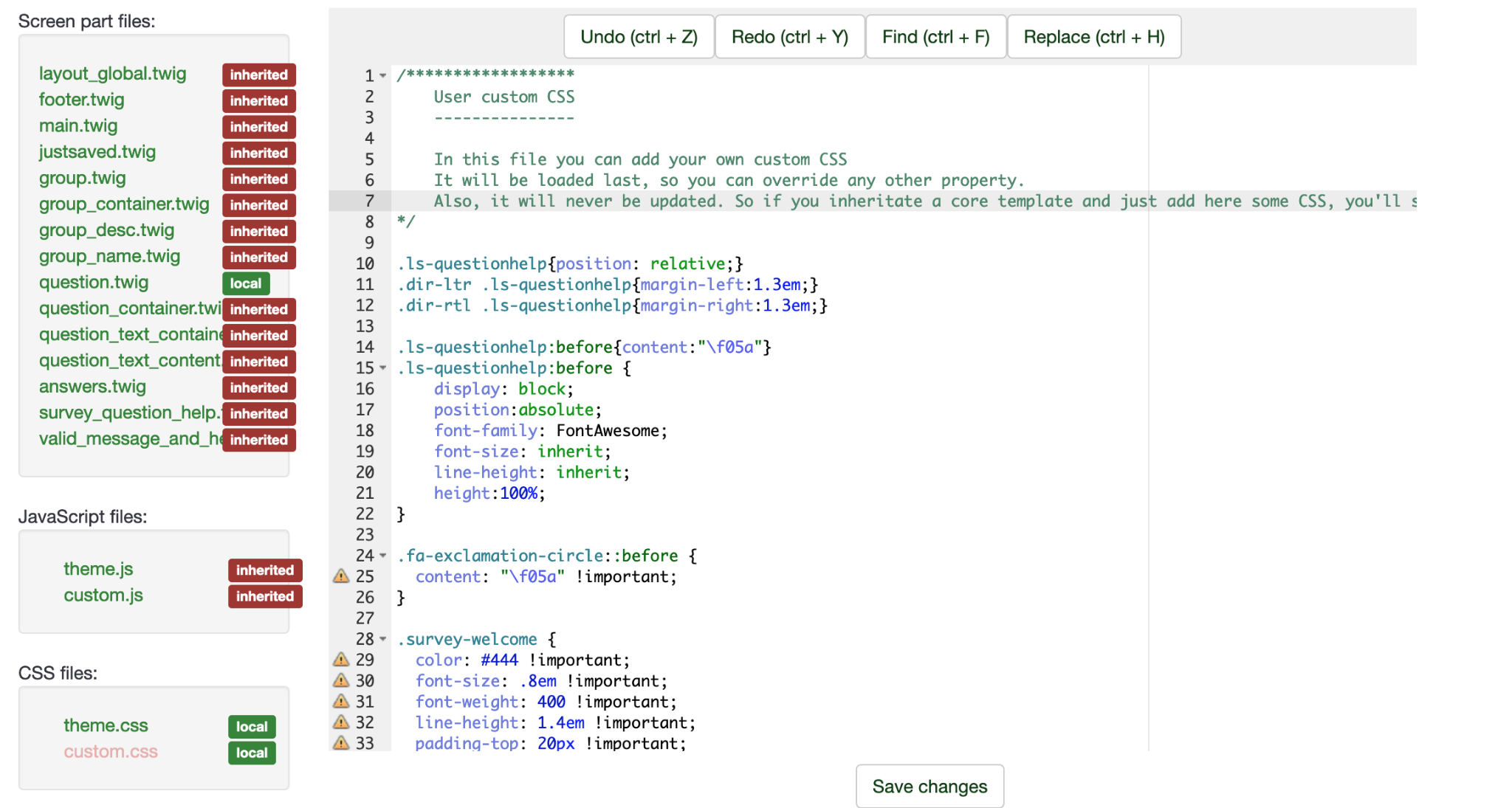This screenshot has height=808, width=1512.
Task: Open answers.twig file
Action: pos(92,387)
